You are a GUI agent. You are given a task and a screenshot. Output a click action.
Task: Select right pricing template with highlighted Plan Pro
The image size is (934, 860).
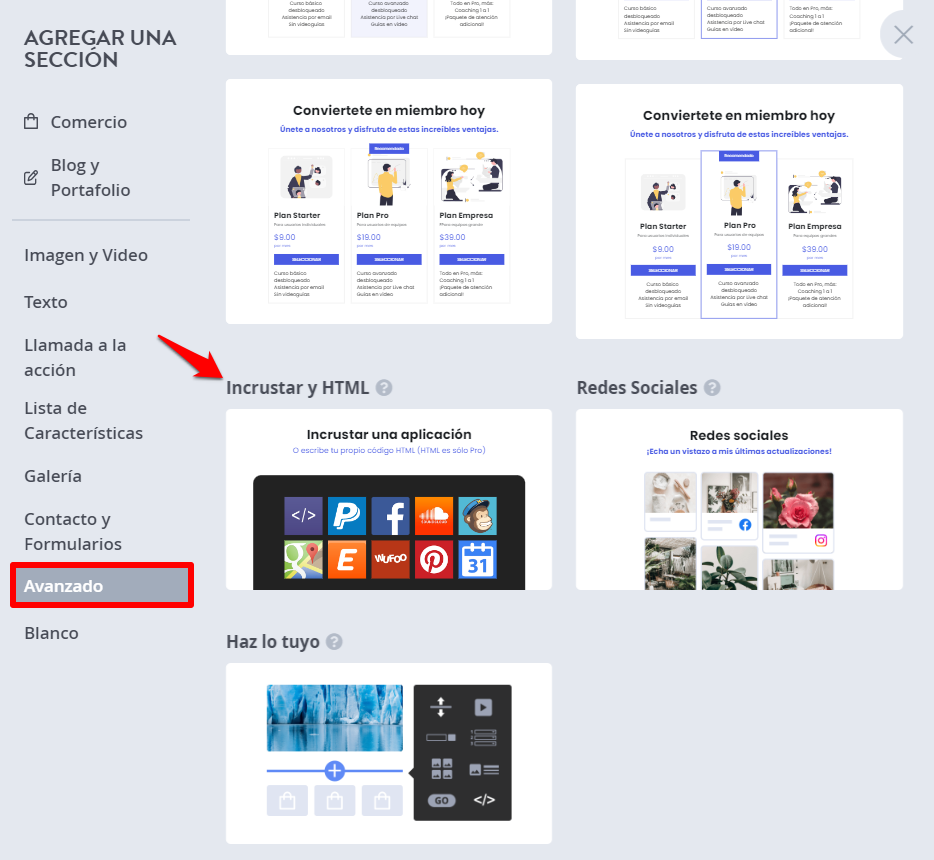coord(739,211)
